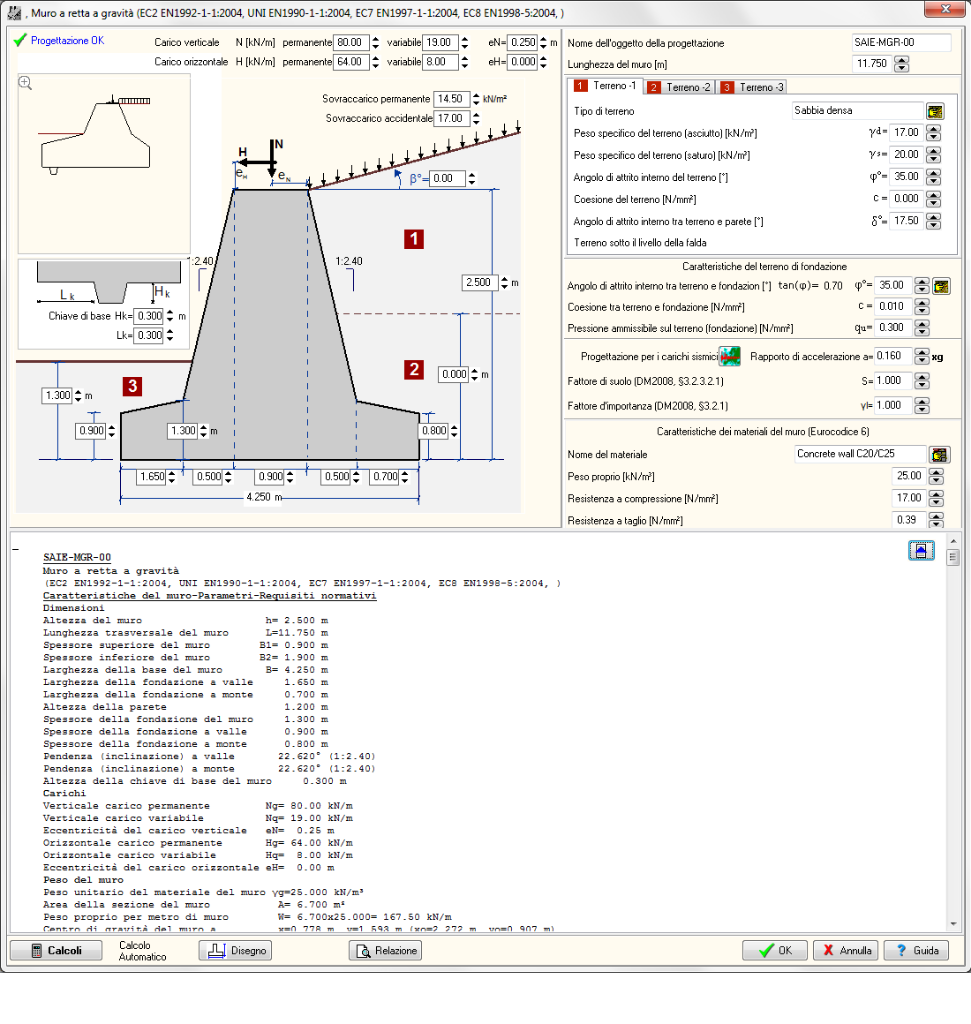Click the water level height field 0.000
Image resolution: width=971 pixels, height=1024 pixels.
454,375
